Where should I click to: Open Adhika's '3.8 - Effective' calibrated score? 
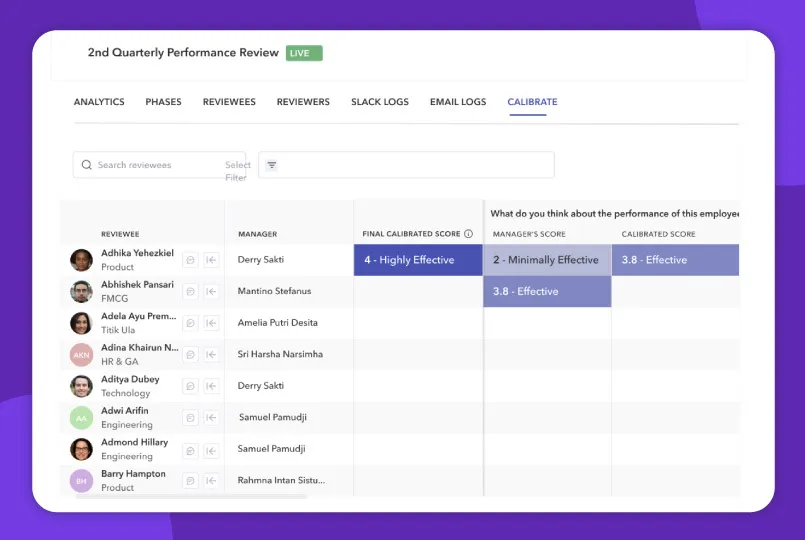pyautogui.click(x=675, y=260)
